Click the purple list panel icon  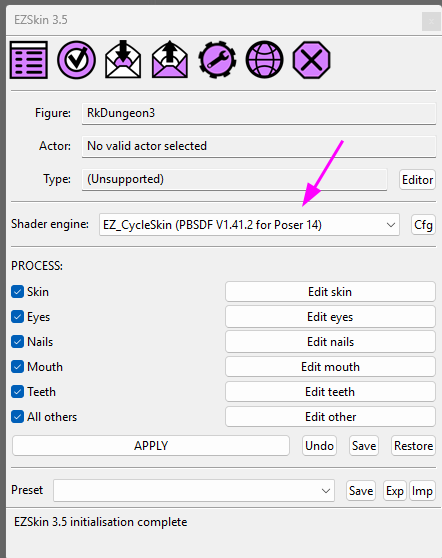click(x=29, y=60)
